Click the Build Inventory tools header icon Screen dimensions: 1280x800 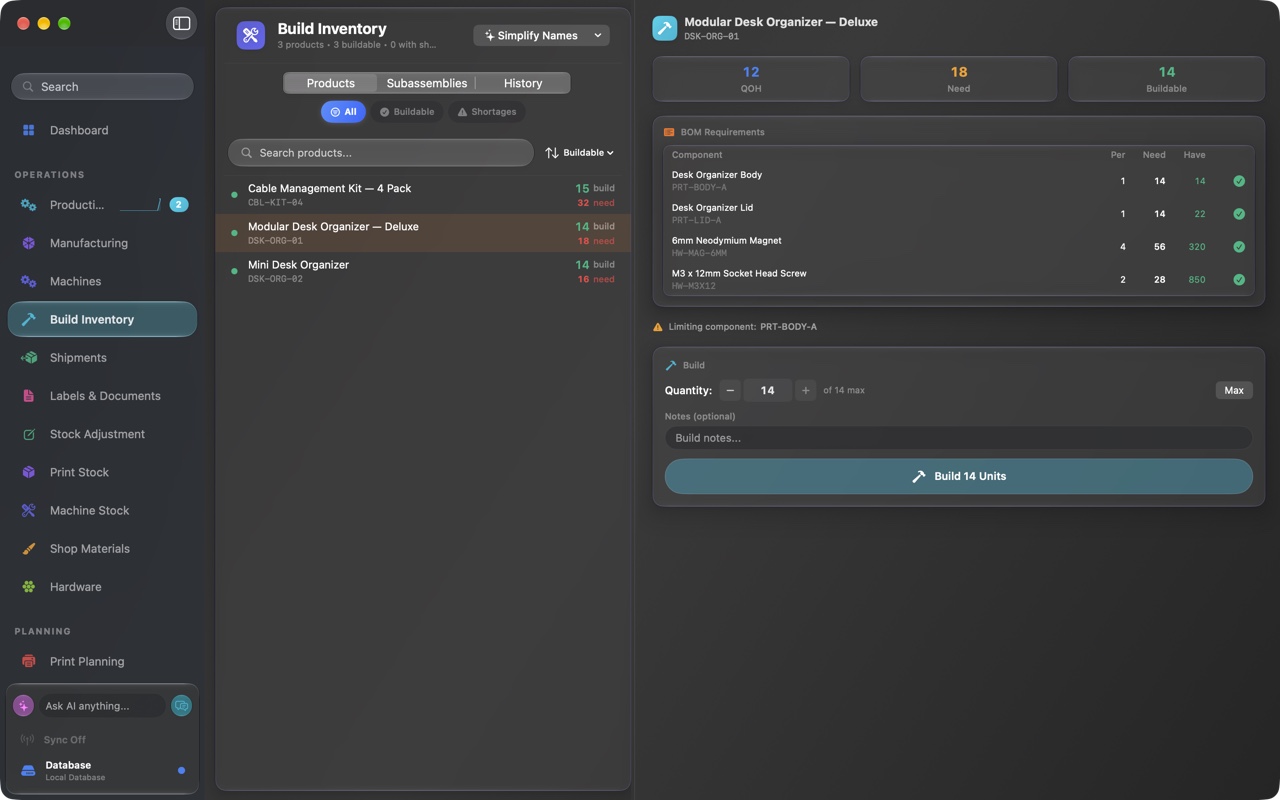[x=251, y=35]
